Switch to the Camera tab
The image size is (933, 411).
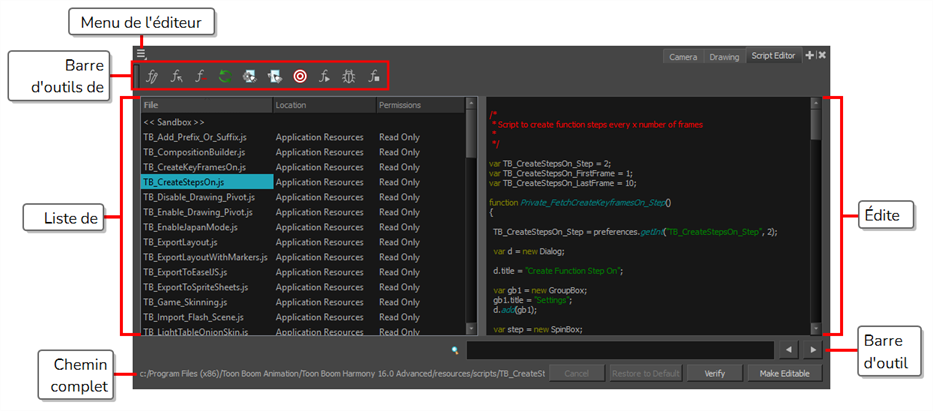(x=683, y=57)
